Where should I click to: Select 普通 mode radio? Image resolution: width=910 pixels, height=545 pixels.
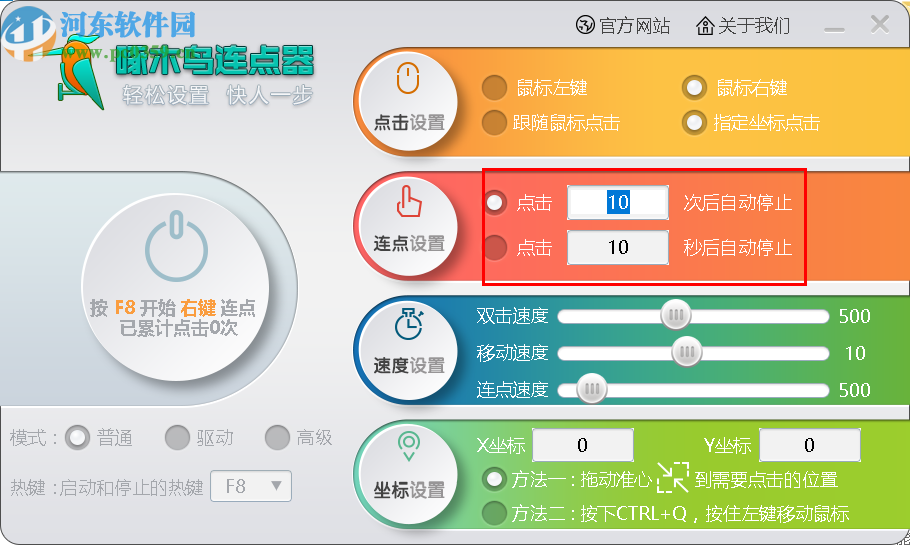[x=77, y=438]
